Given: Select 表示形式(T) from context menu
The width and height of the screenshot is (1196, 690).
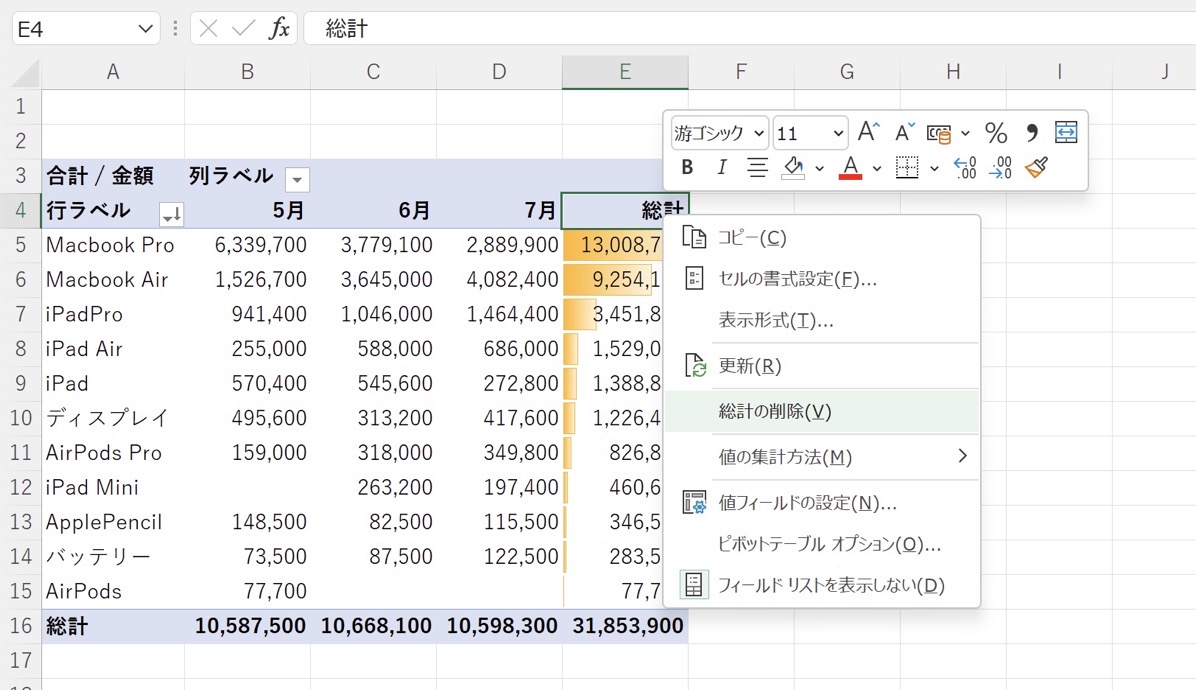Looking at the screenshot, I should click(x=821, y=319).
